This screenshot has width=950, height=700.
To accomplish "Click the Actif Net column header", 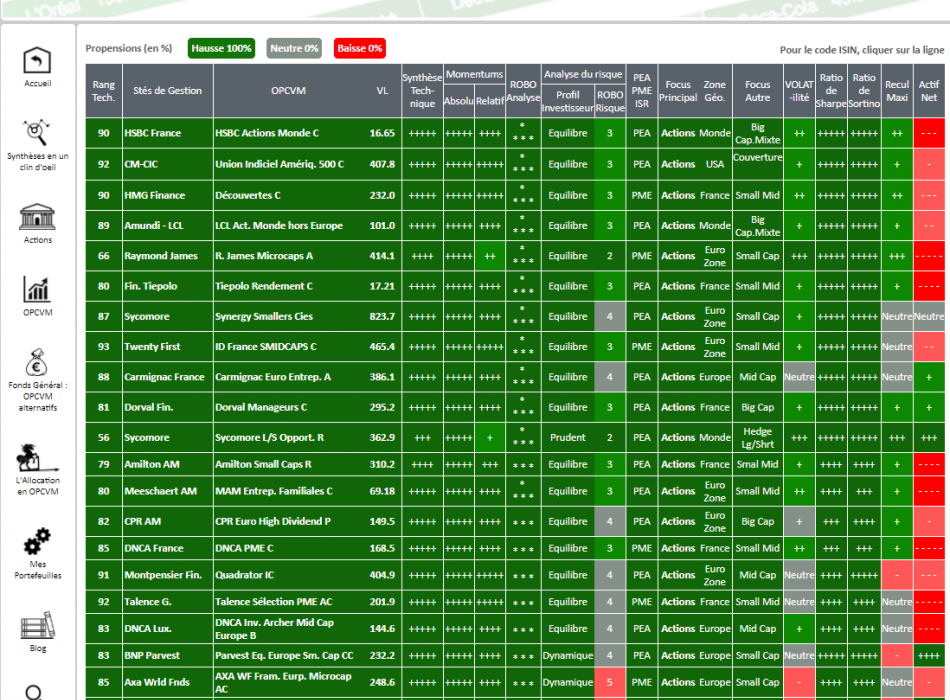I will click(929, 91).
